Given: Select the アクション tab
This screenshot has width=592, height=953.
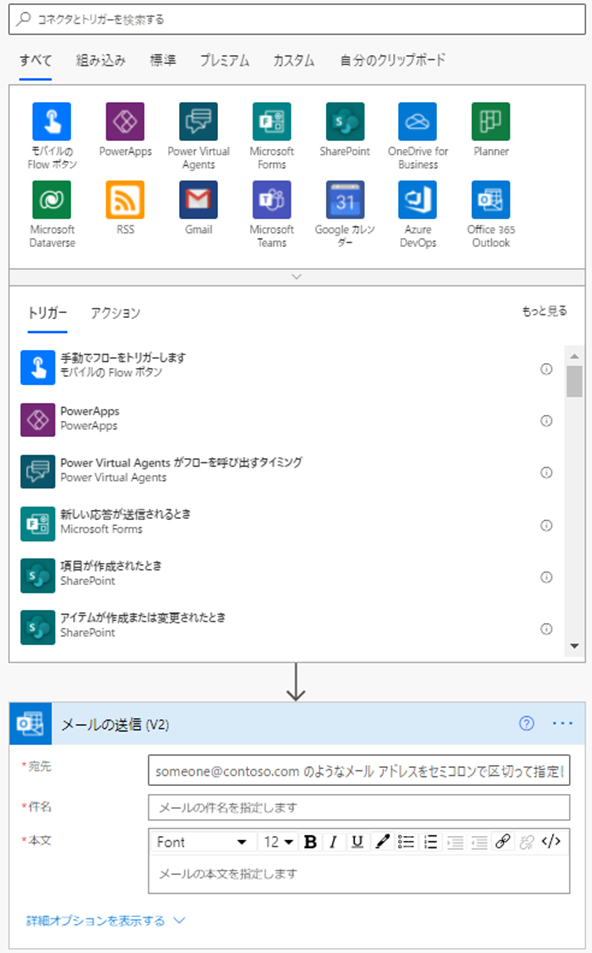Looking at the screenshot, I should tap(115, 313).
